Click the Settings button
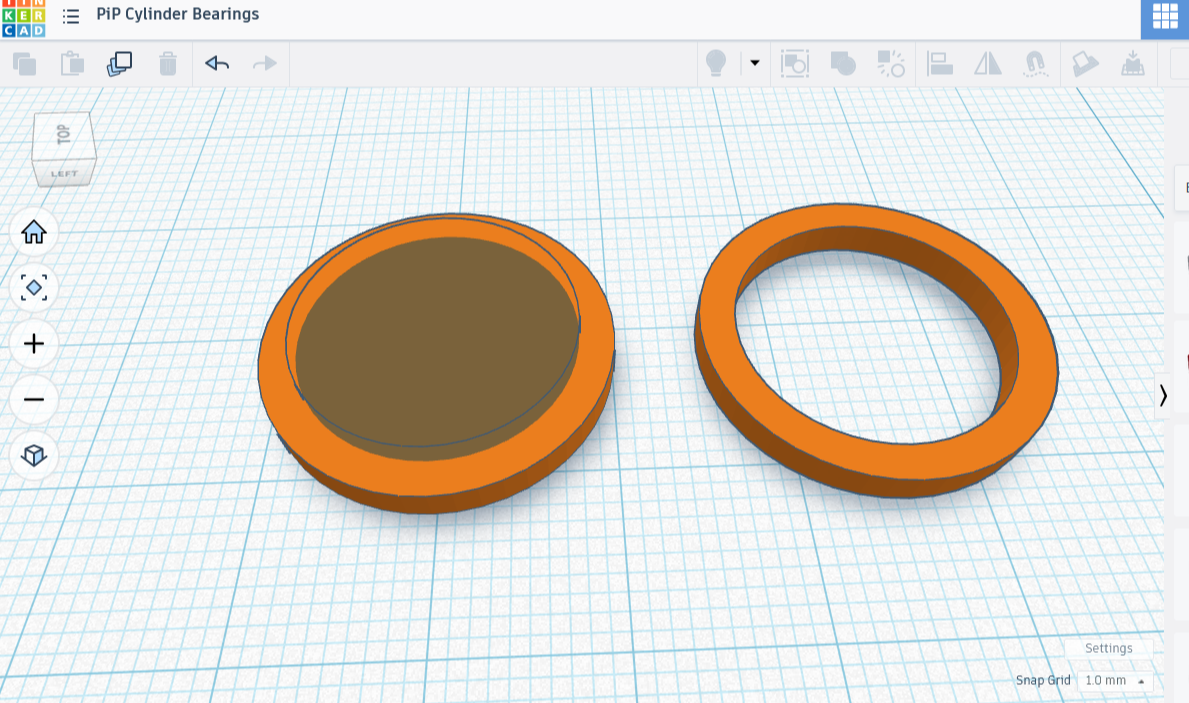The height and width of the screenshot is (703, 1189). click(1109, 648)
